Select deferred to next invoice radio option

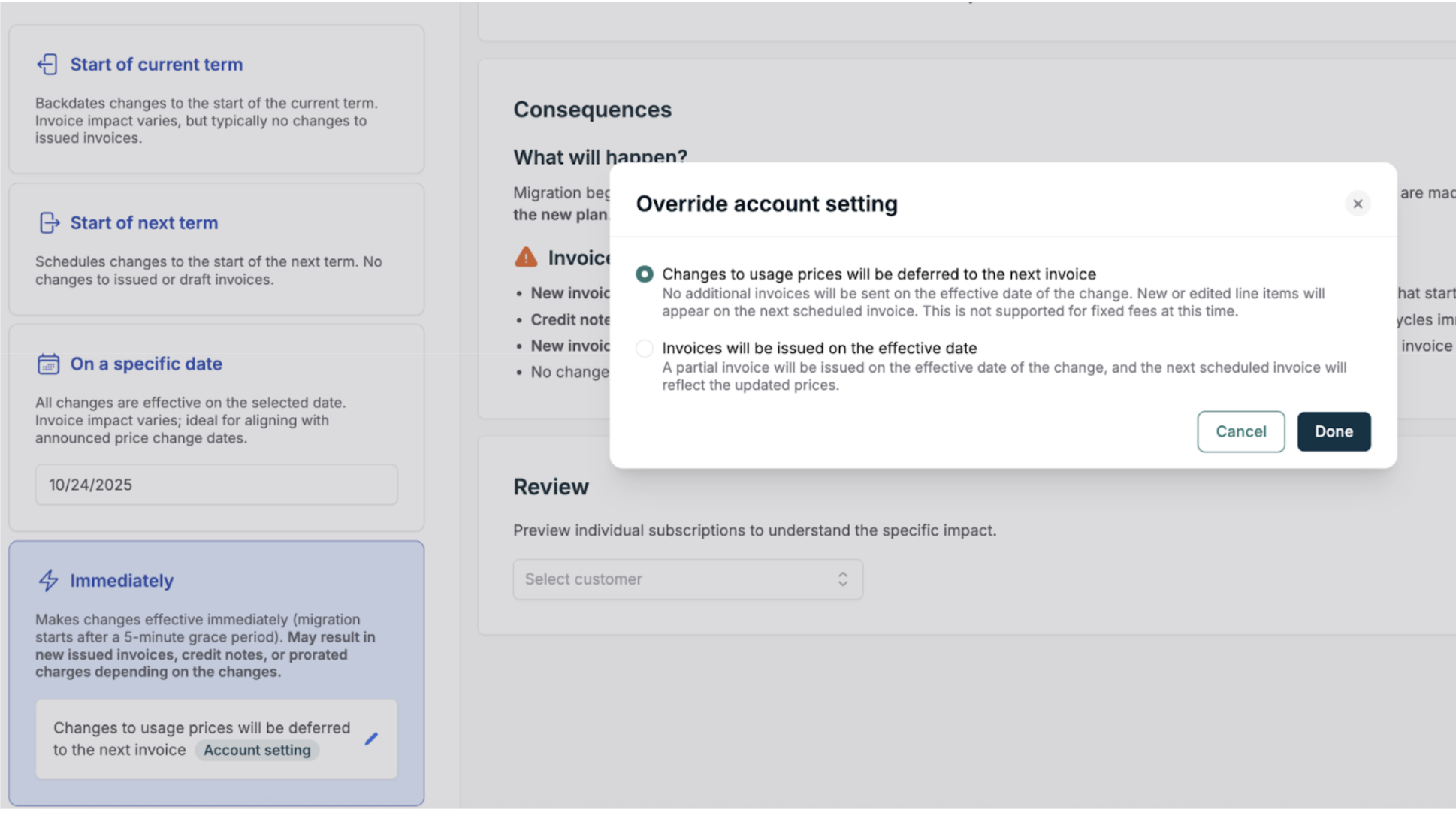tap(644, 274)
